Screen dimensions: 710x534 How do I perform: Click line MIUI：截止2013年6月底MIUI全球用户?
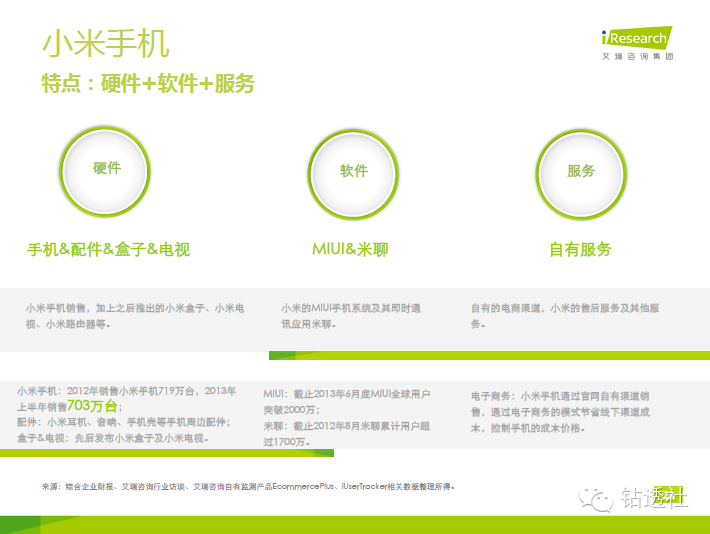click(347, 402)
